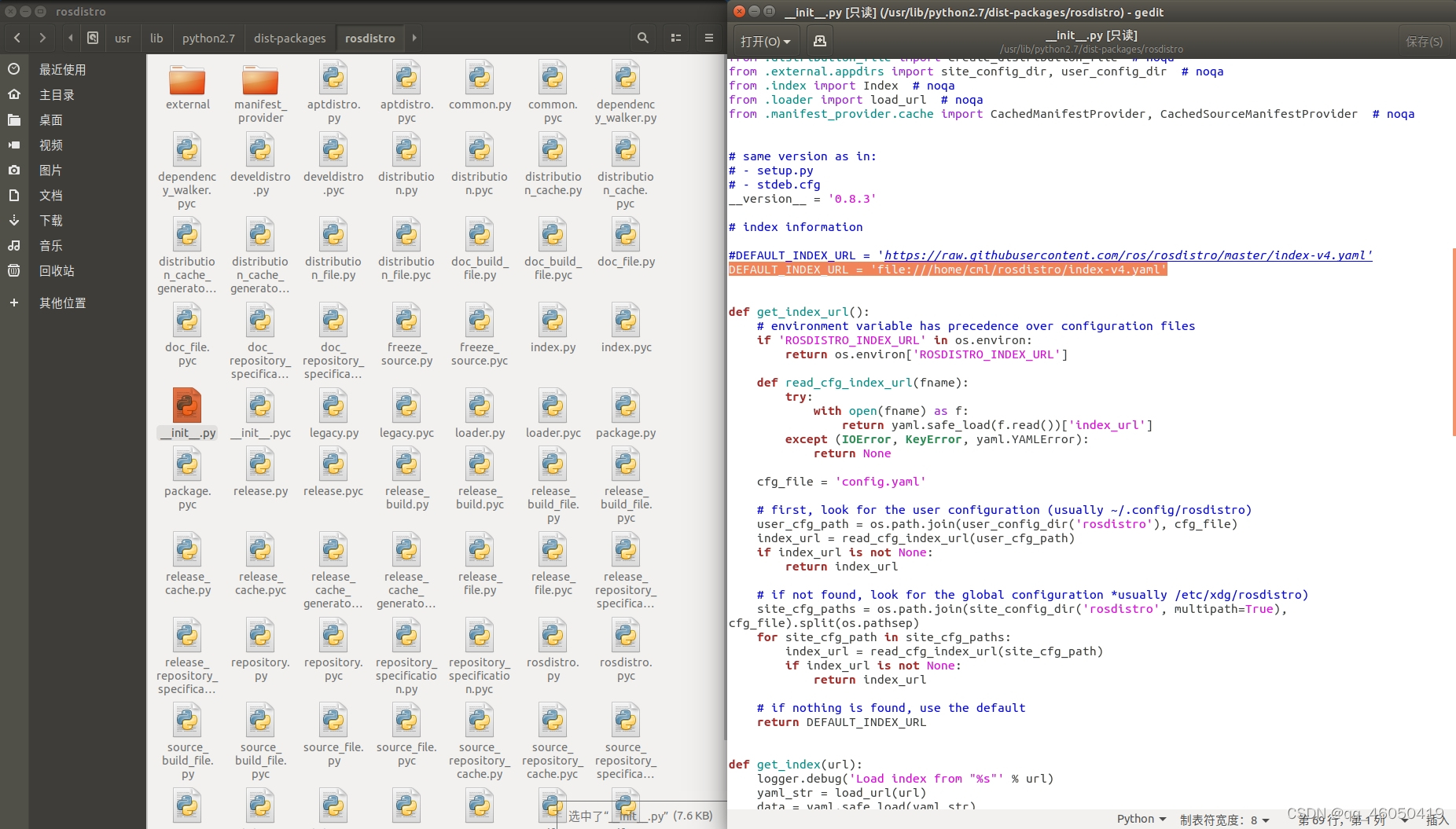Select the common.py file icon
The height and width of the screenshot is (829, 1456).
point(480,79)
